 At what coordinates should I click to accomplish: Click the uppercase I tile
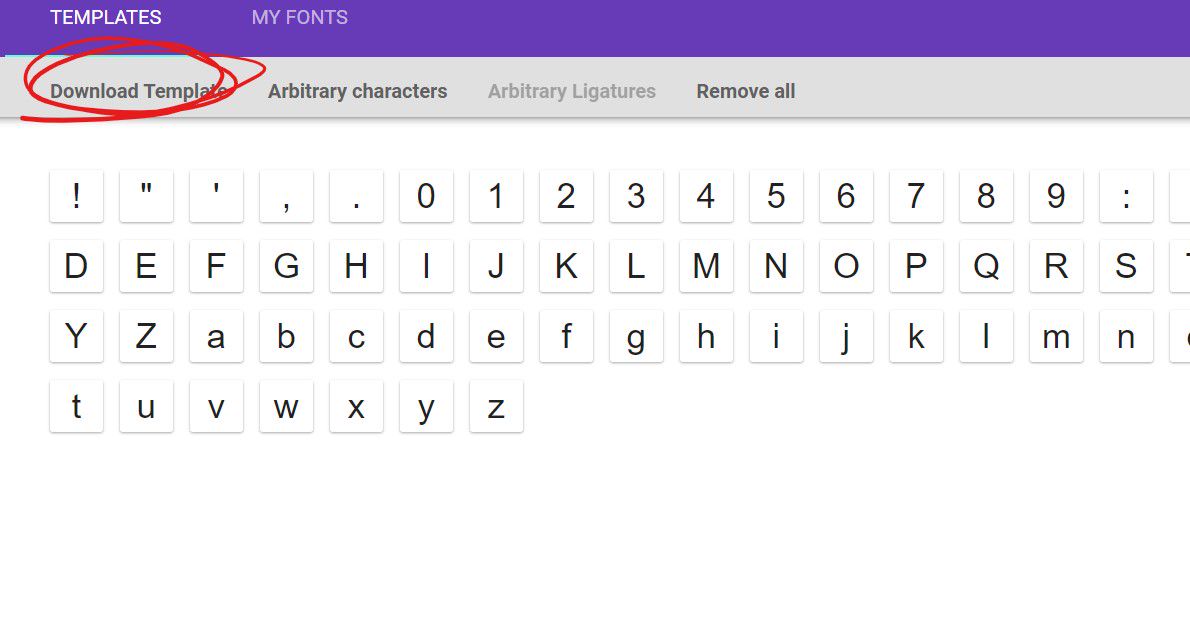pos(427,266)
